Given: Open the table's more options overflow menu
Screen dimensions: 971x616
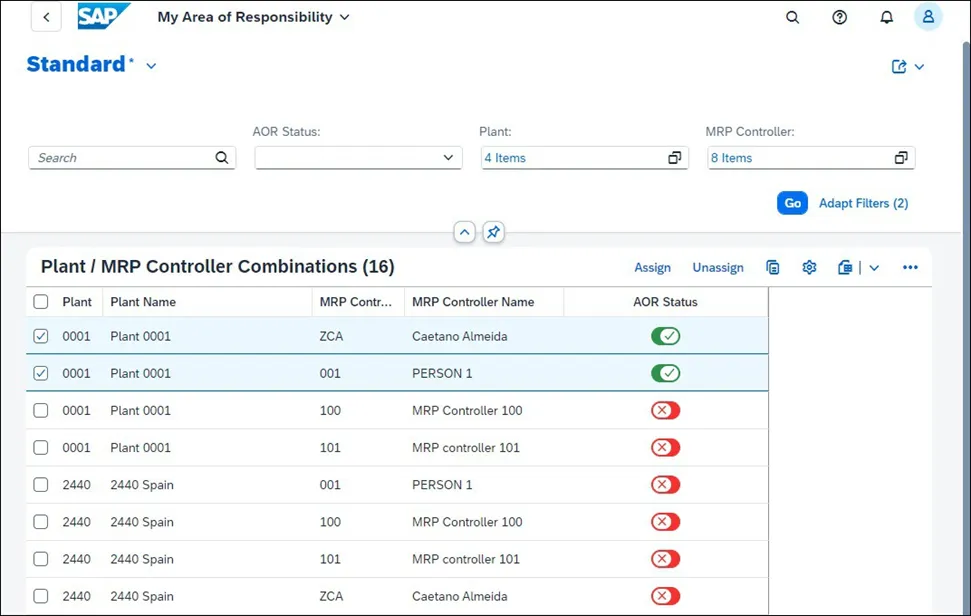Looking at the screenshot, I should [910, 267].
